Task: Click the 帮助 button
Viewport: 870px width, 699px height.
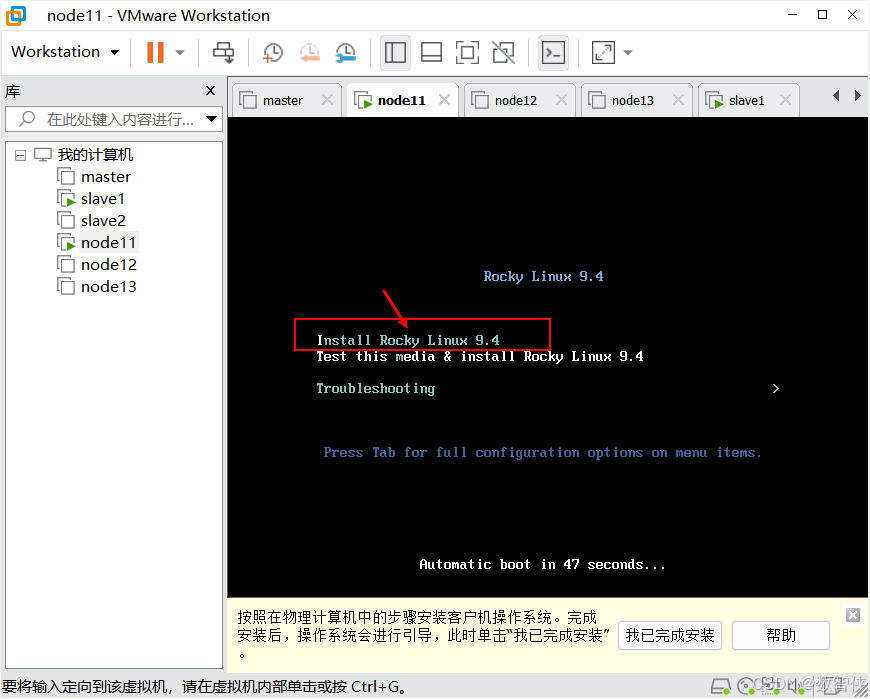Action: click(x=780, y=635)
